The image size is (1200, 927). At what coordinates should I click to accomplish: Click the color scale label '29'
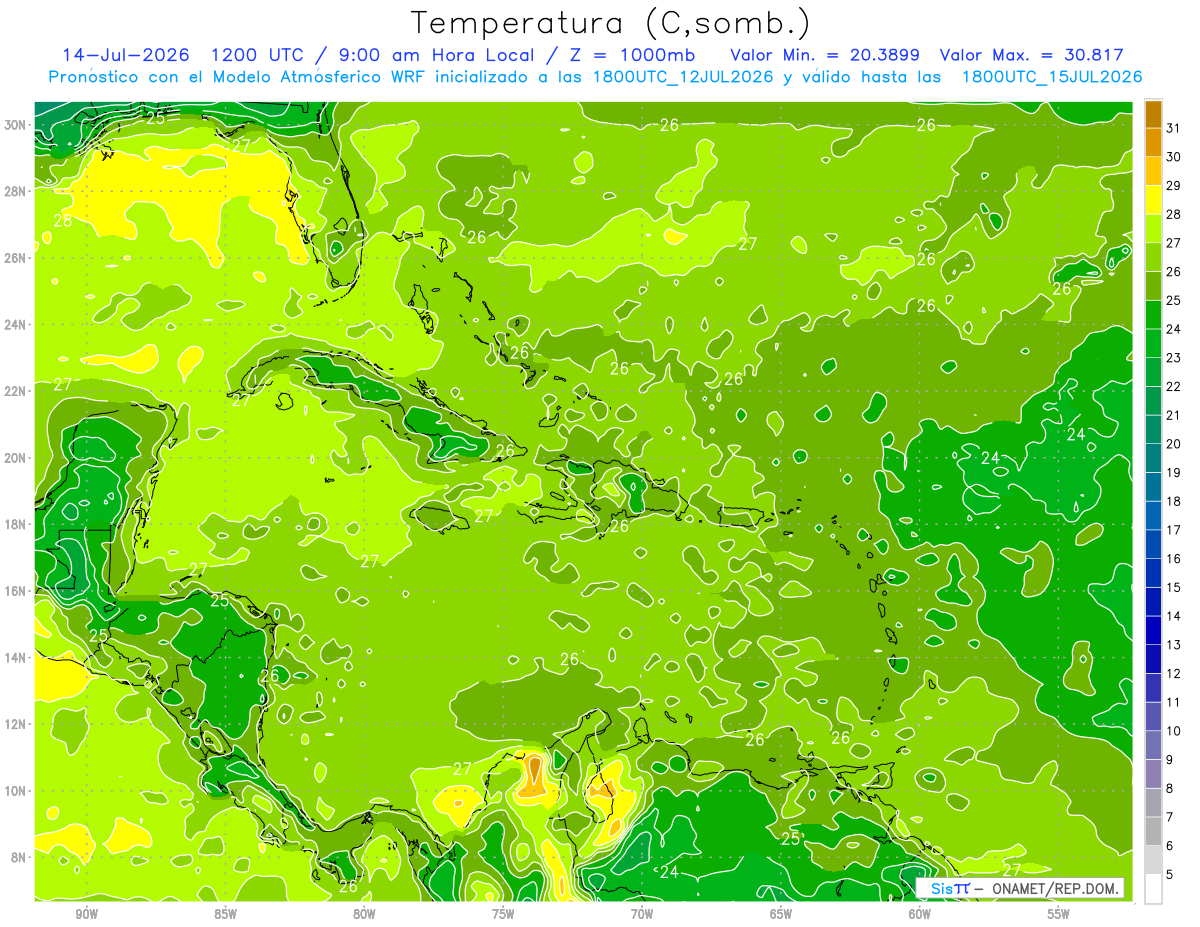pos(1174,186)
